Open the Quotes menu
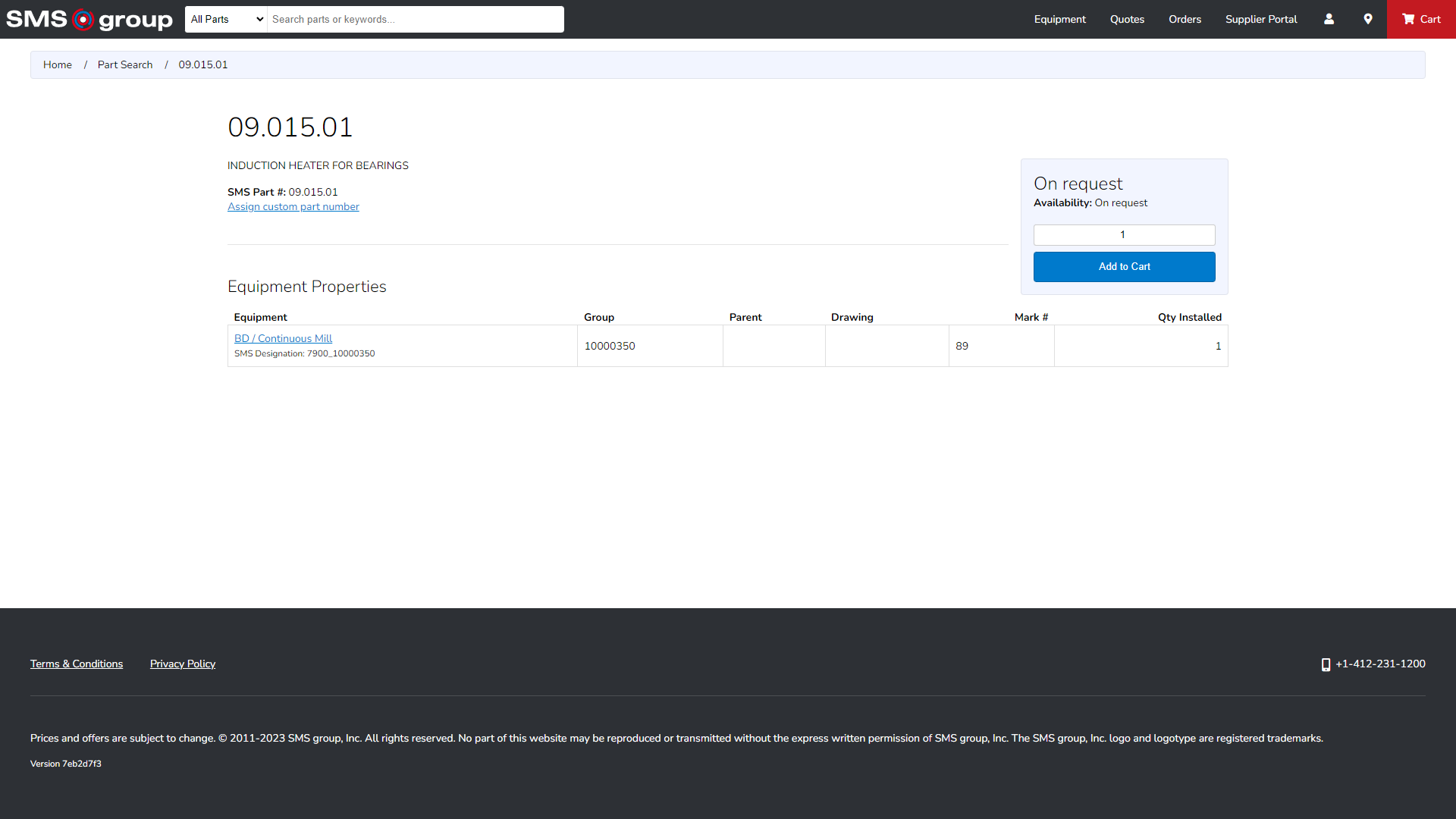This screenshot has height=819, width=1456. 1127,19
